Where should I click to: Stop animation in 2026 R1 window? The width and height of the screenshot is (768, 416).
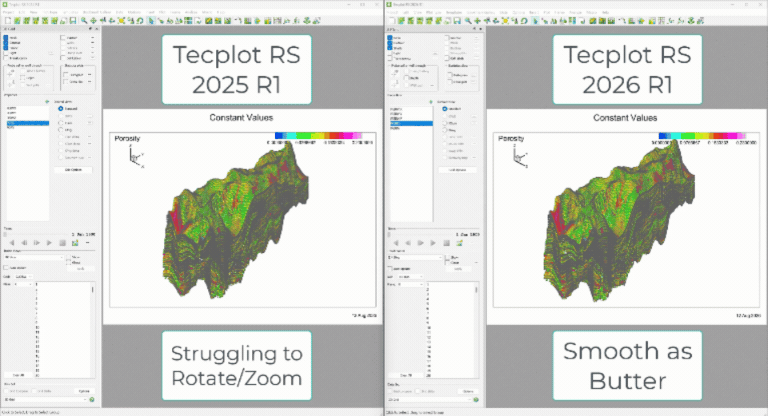(446, 243)
